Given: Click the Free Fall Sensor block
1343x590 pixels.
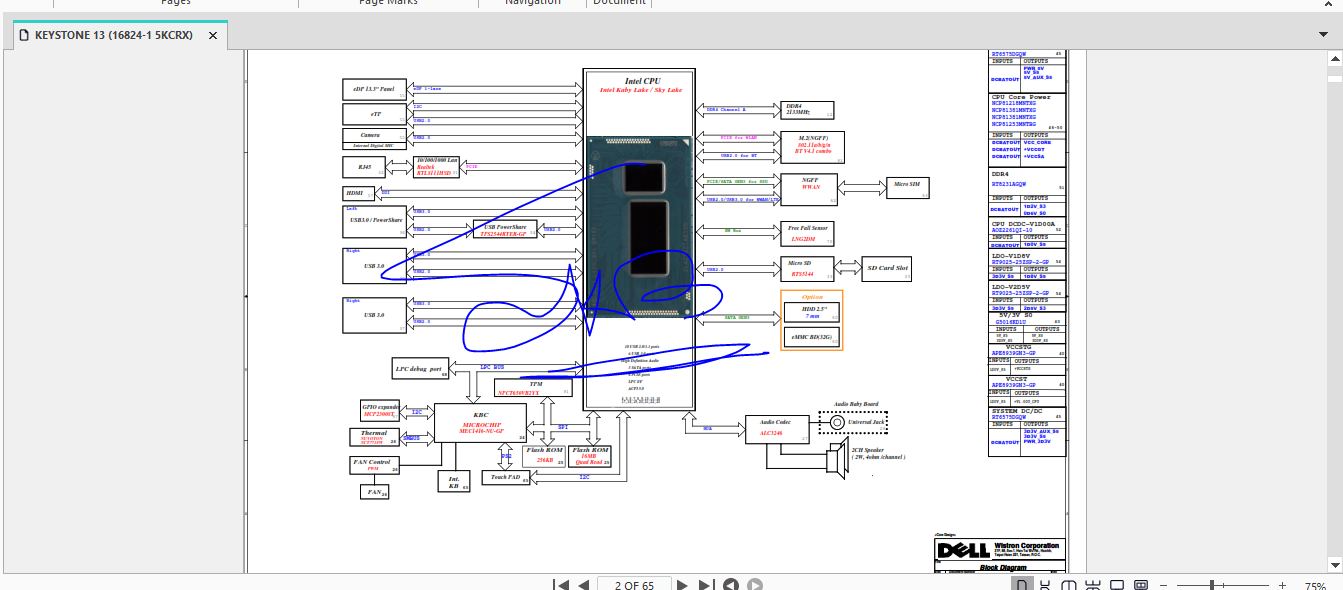Looking at the screenshot, I should pos(808,233).
